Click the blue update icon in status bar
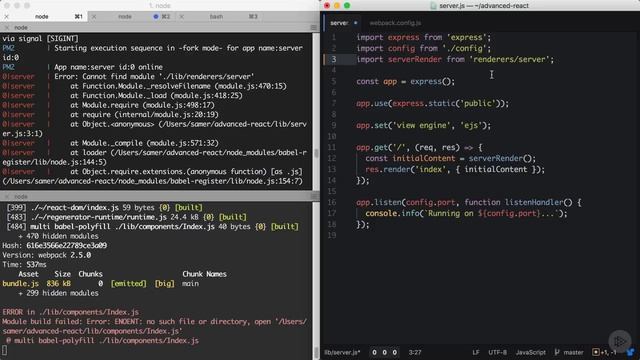640x360 pixels. pos(631,352)
